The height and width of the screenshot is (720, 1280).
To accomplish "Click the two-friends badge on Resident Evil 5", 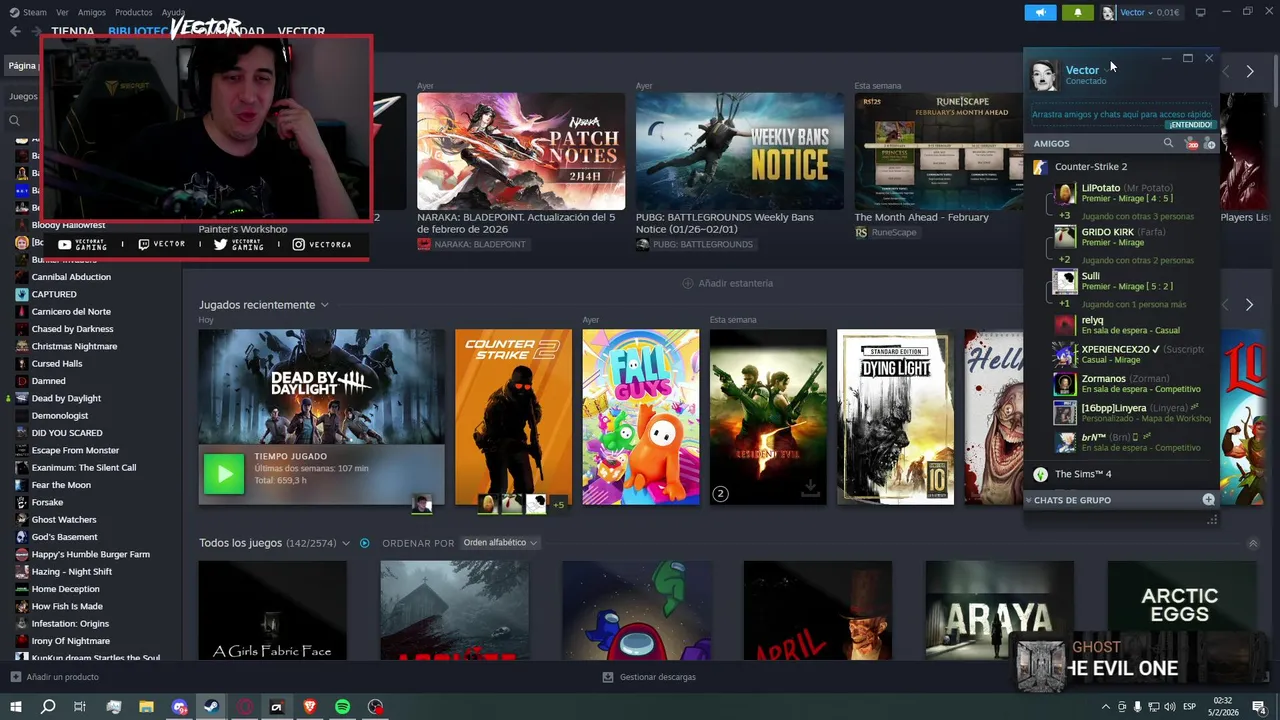I will click(720, 494).
